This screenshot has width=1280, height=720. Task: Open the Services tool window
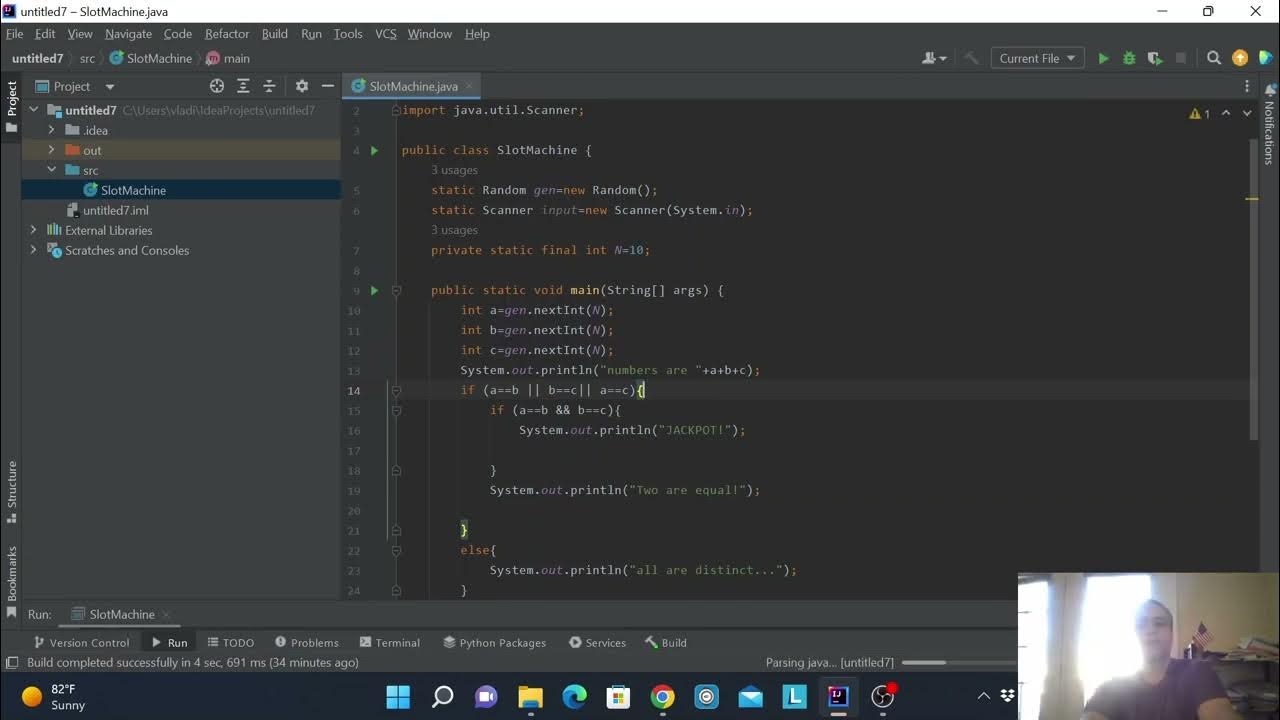pyautogui.click(x=597, y=643)
